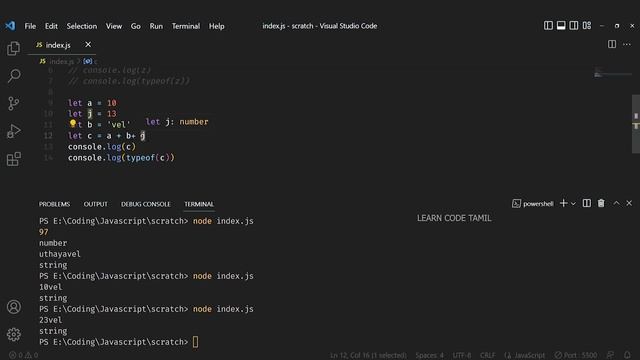Click the terminal output 'uthayavel'

tap(60, 254)
